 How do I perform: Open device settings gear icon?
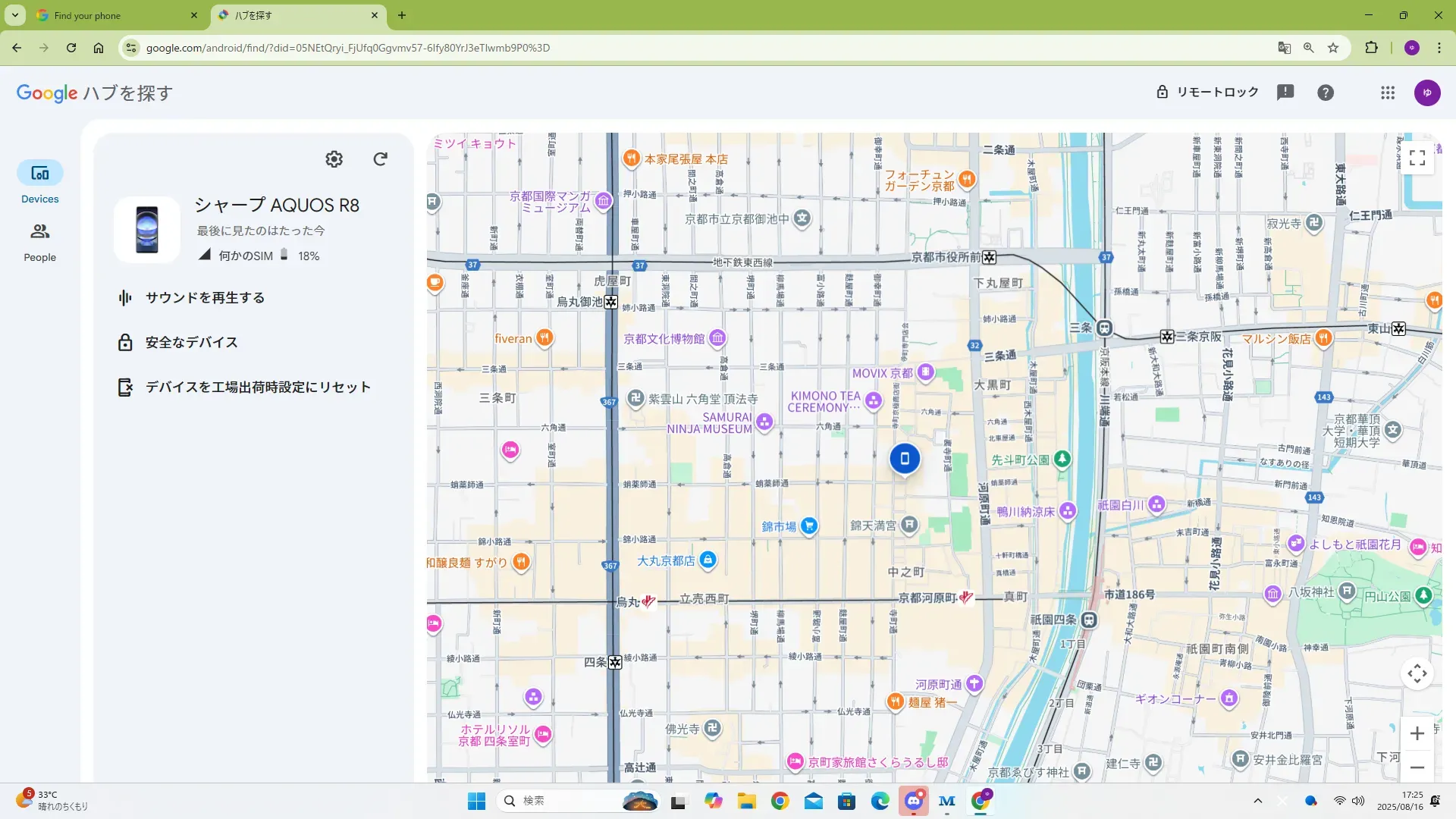pyautogui.click(x=334, y=158)
